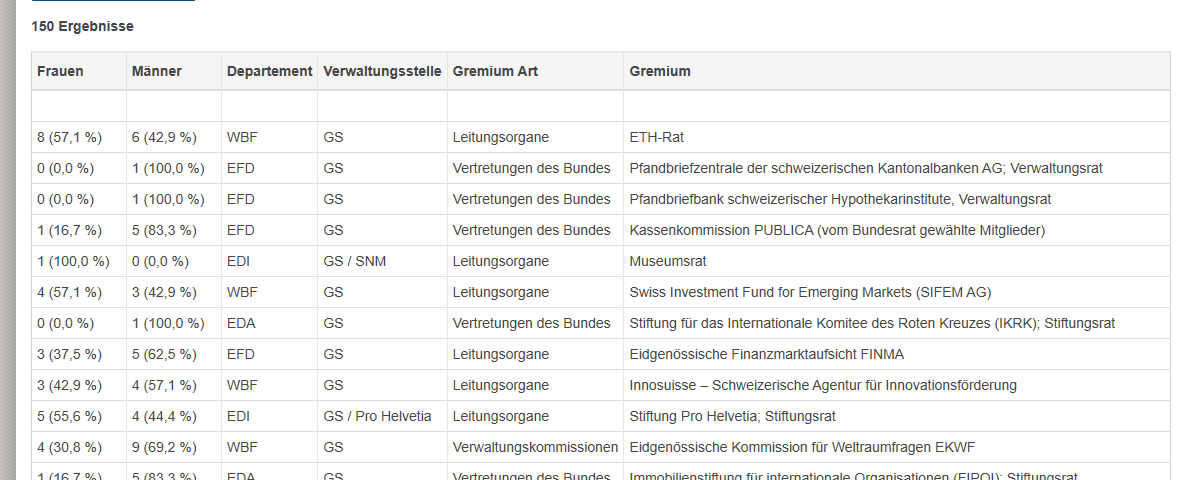The image size is (1181, 480).
Task: Focus the filter field under Frauen
Action: tap(79, 107)
